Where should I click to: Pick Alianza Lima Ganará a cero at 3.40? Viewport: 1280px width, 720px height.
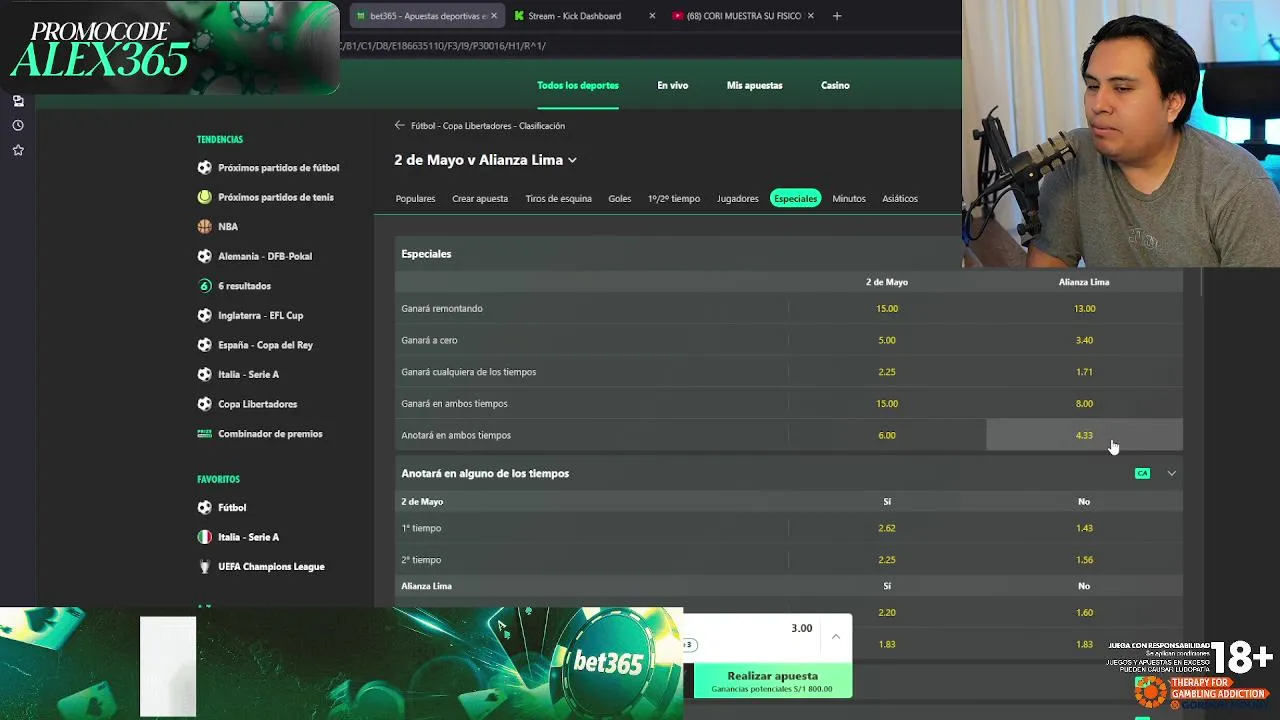point(1084,340)
